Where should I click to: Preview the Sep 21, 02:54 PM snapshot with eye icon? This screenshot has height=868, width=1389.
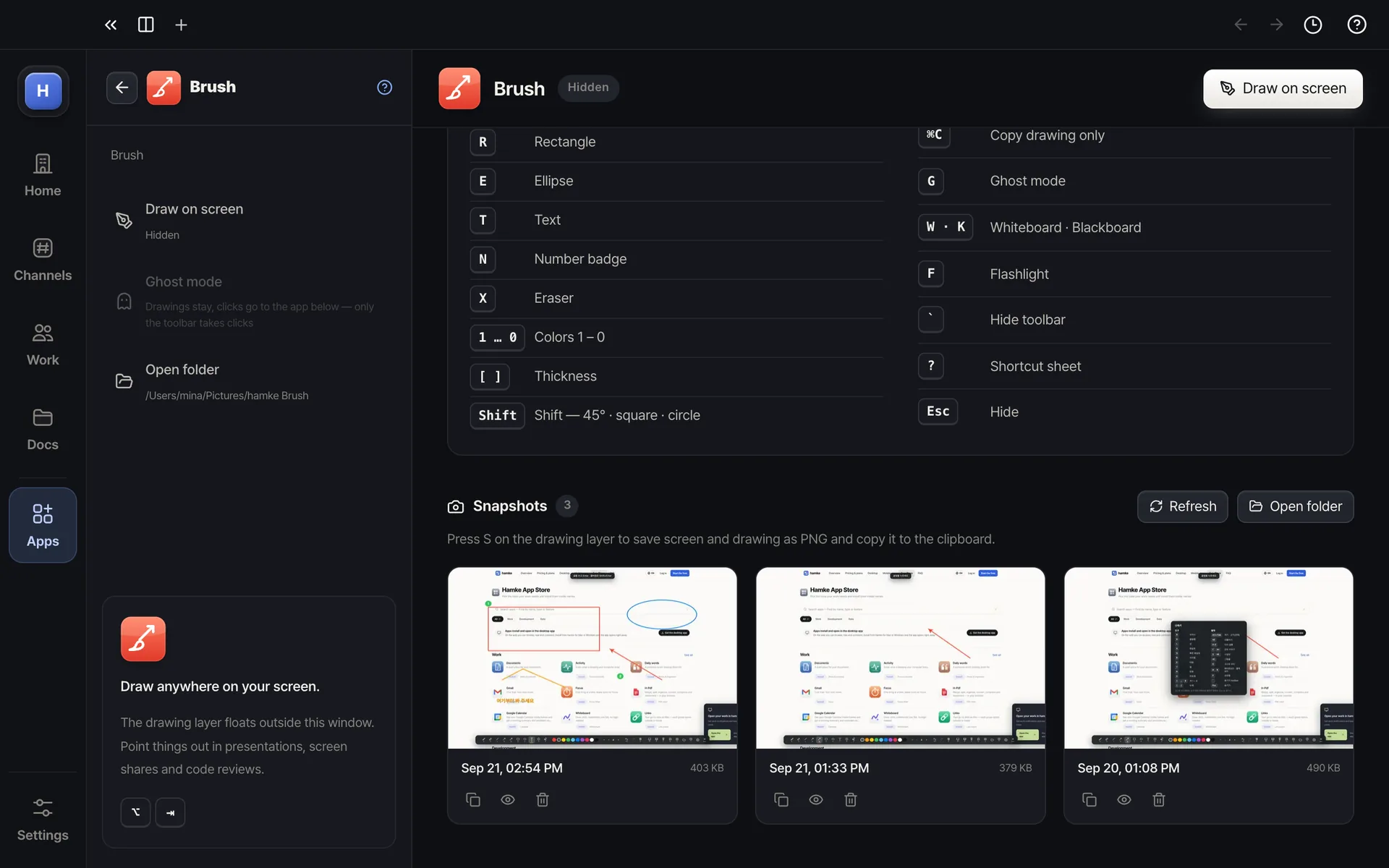508,799
